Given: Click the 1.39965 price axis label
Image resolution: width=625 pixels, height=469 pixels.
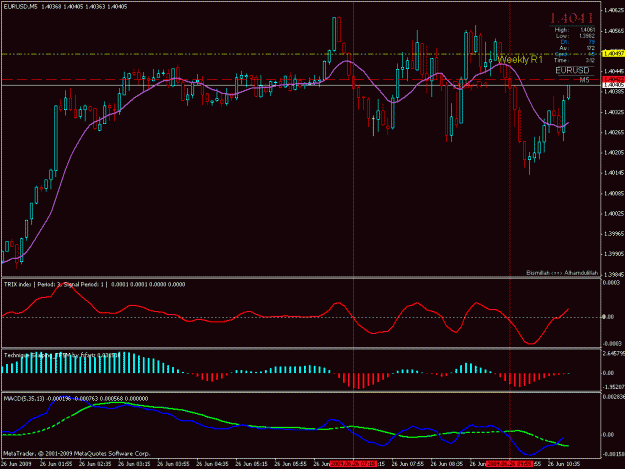Looking at the screenshot, I should click(x=614, y=234).
